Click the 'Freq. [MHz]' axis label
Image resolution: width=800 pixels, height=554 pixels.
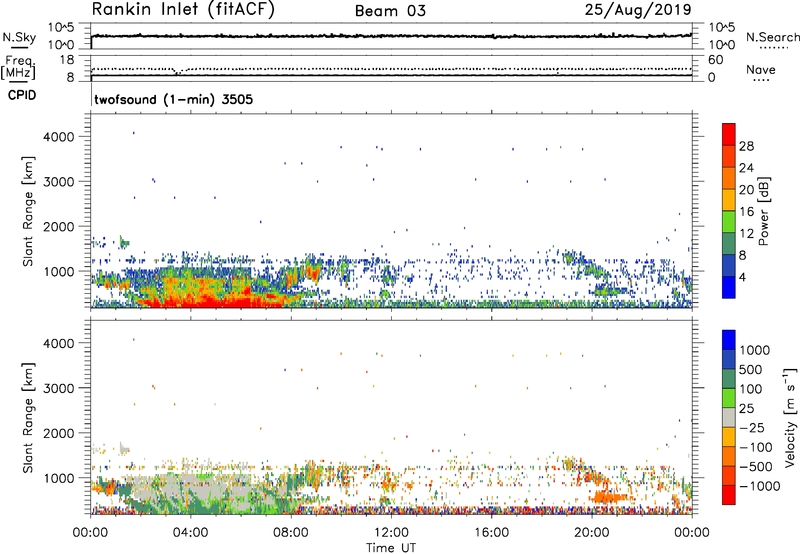tap(19, 67)
